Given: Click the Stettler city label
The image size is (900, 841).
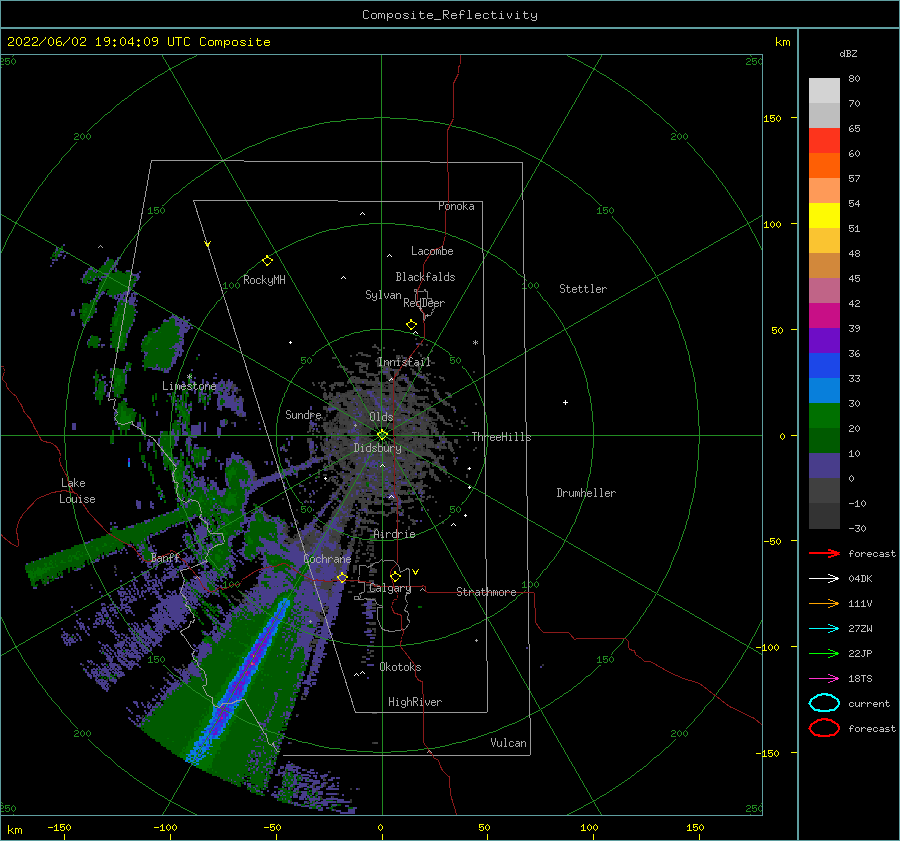Looking at the screenshot, I should coord(583,289).
